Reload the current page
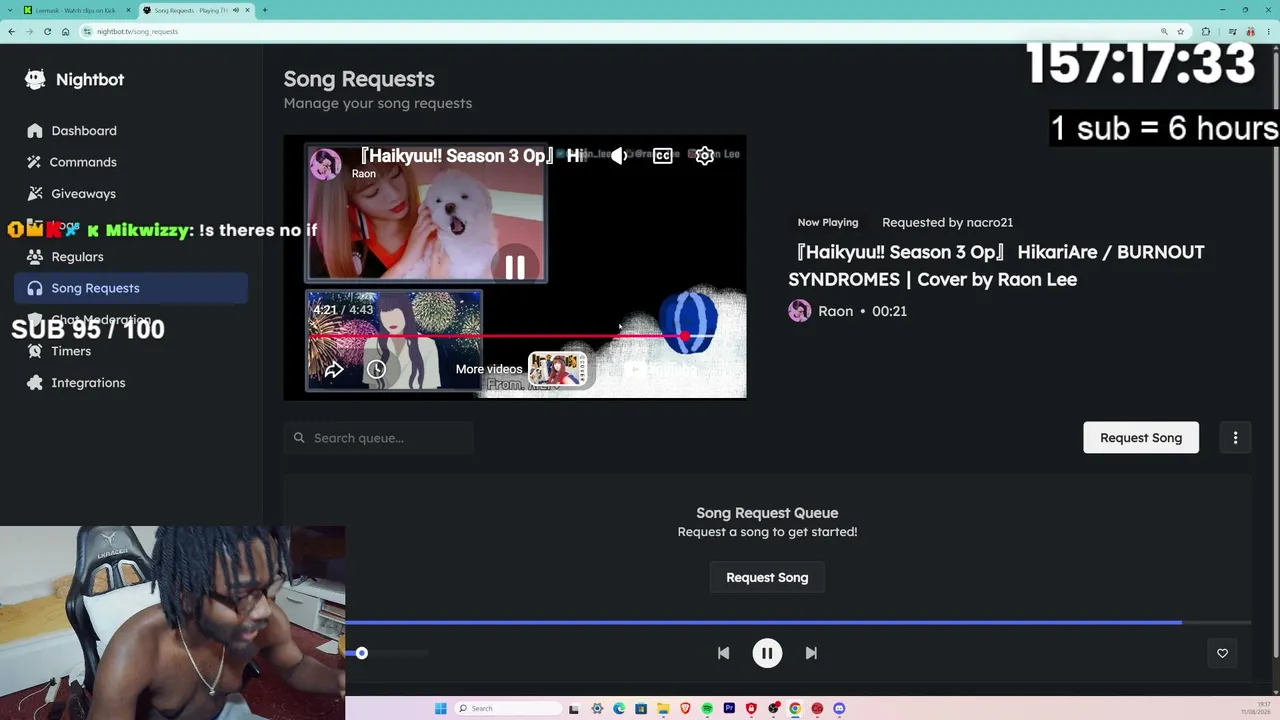 (47, 31)
